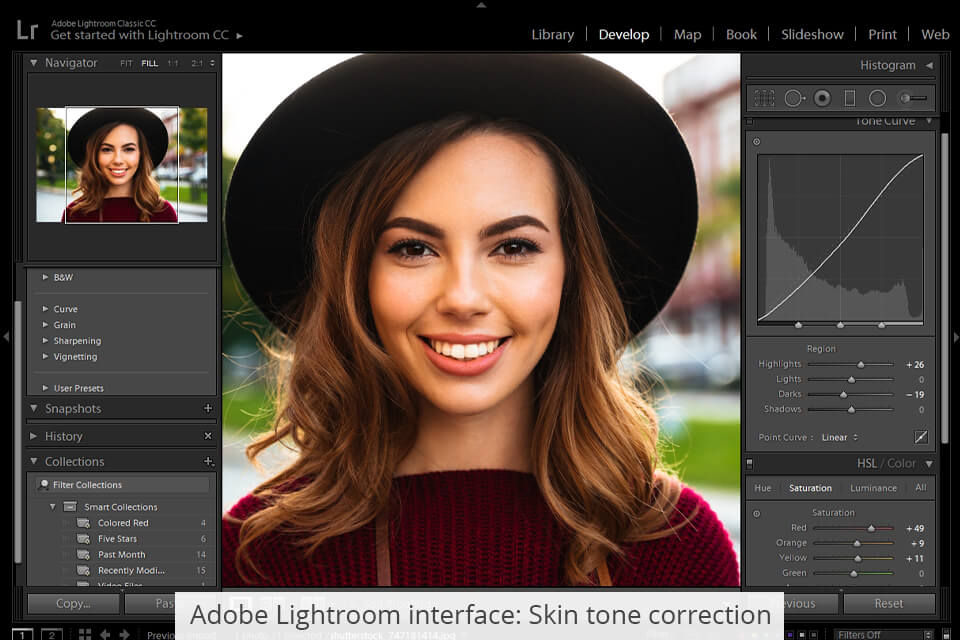Image resolution: width=960 pixels, height=640 pixels.
Task: Select the Adjustment Brush tool
Action: (x=913, y=98)
